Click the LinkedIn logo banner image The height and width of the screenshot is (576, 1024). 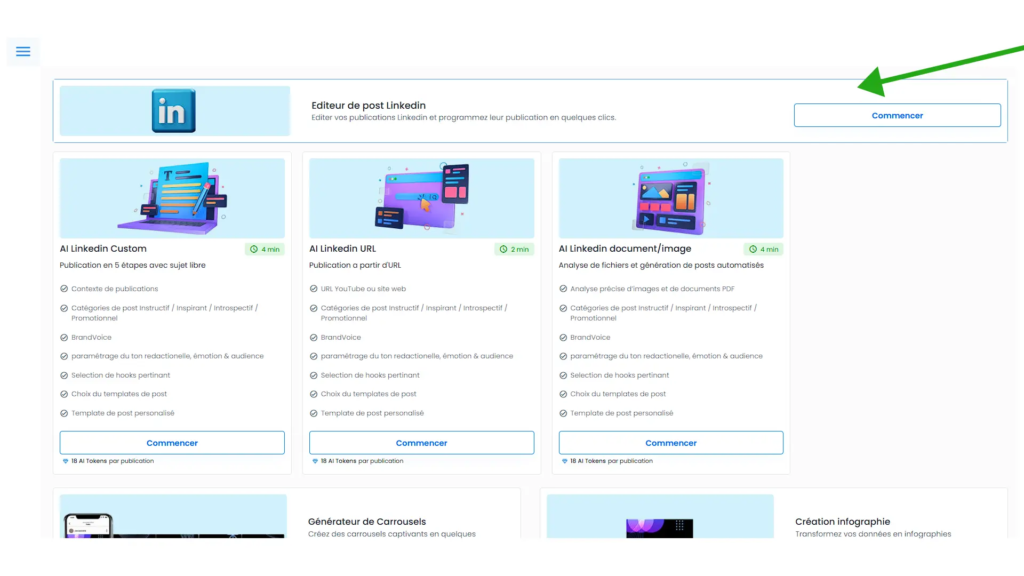[174, 111]
